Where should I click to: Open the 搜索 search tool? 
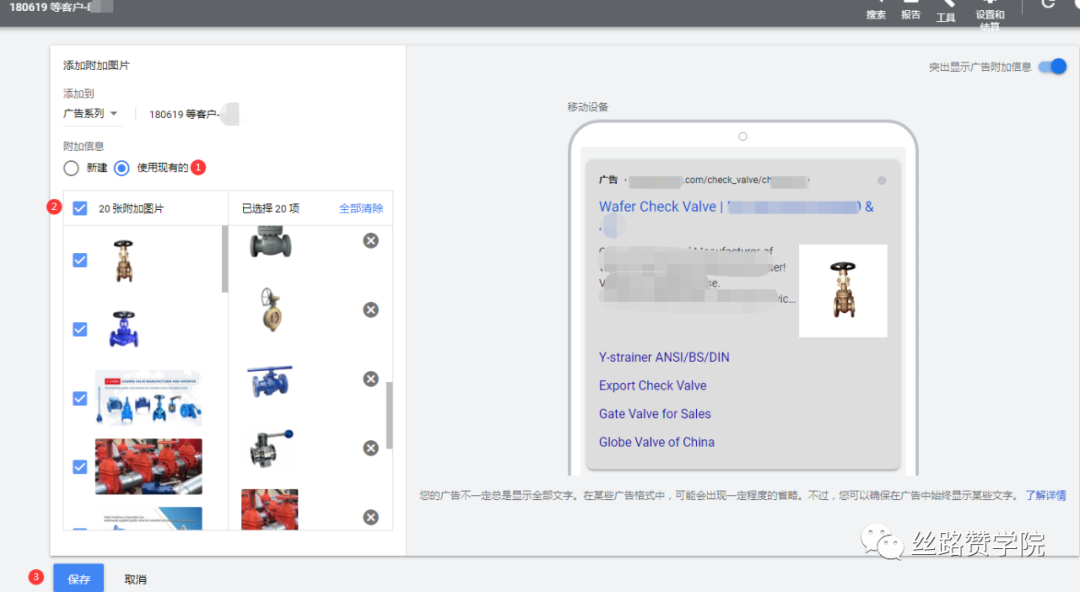click(x=875, y=10)
